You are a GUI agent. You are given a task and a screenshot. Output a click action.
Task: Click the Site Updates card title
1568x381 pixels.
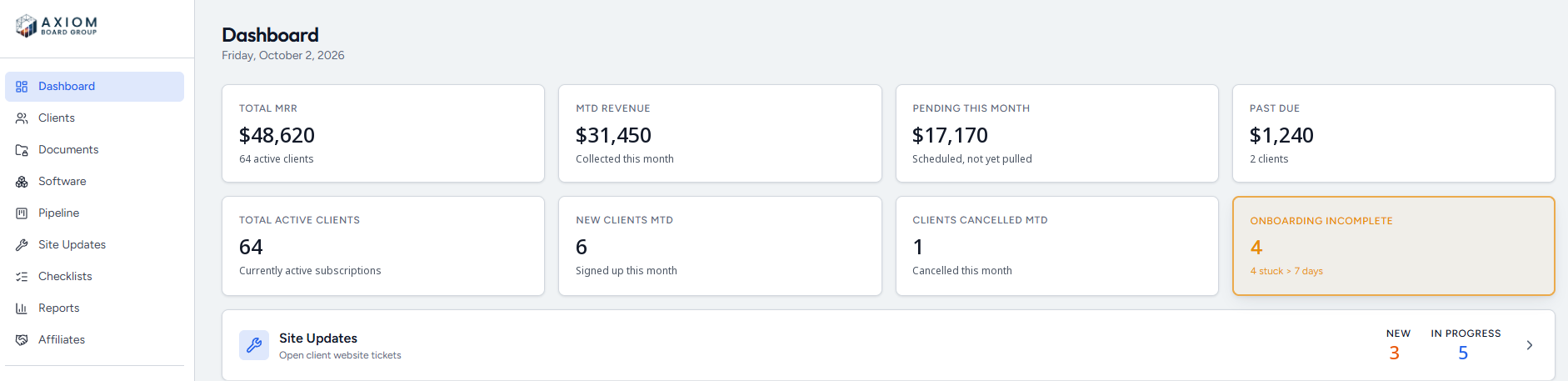318,338
